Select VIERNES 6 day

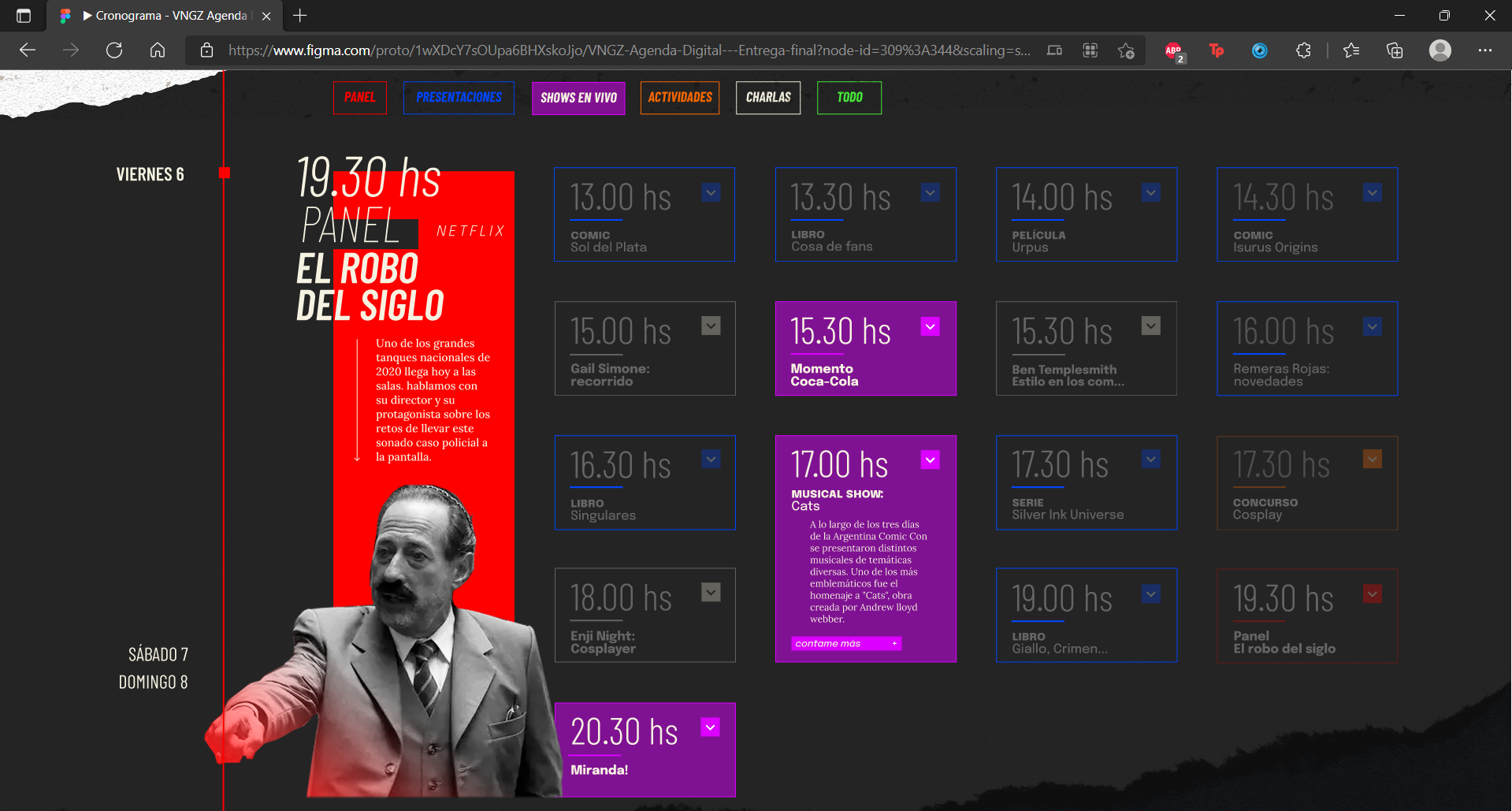click(x=150, y=174)
